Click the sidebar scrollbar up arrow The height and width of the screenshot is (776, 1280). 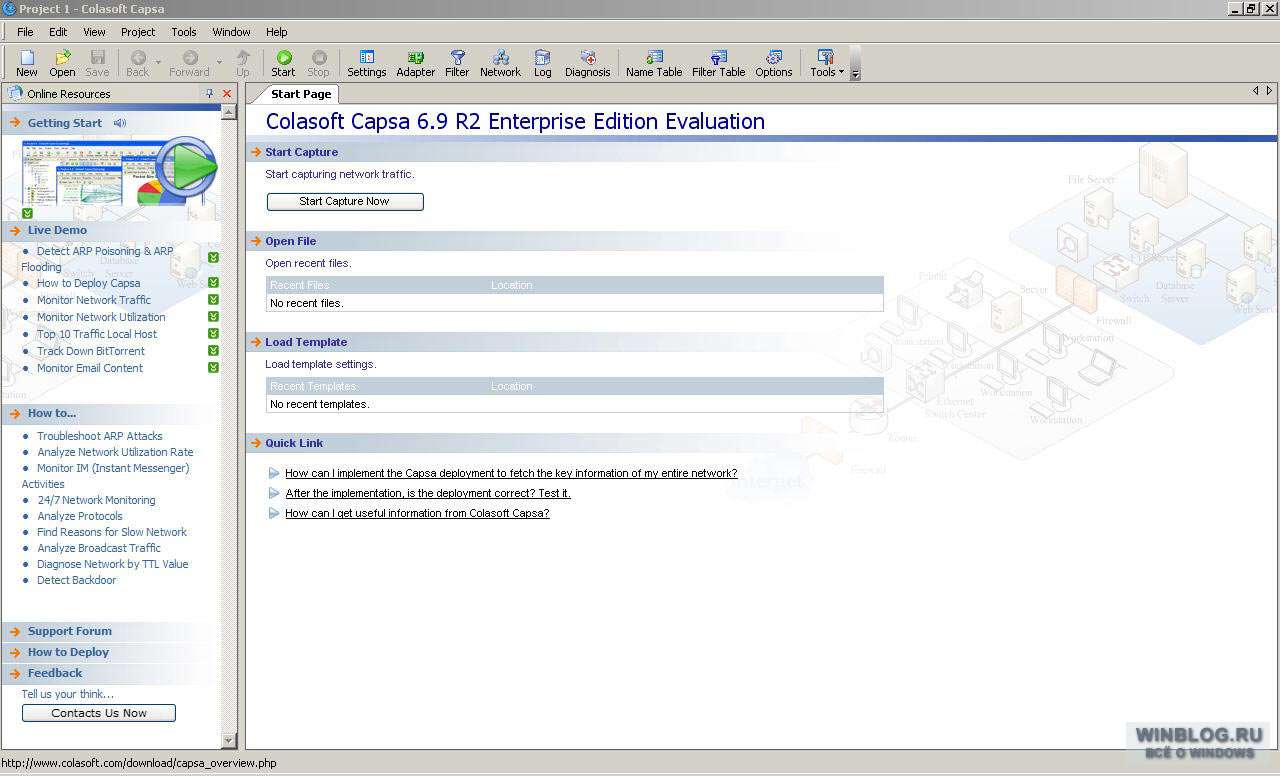coord(229,112)
